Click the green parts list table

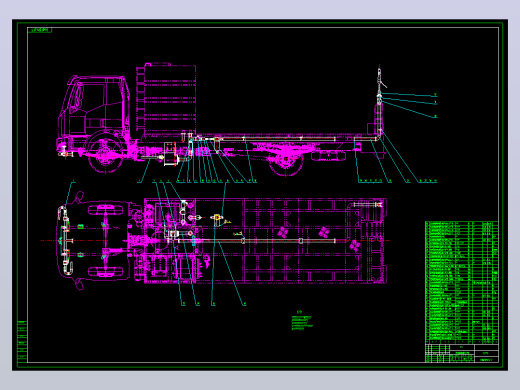(x=462, y=282)
